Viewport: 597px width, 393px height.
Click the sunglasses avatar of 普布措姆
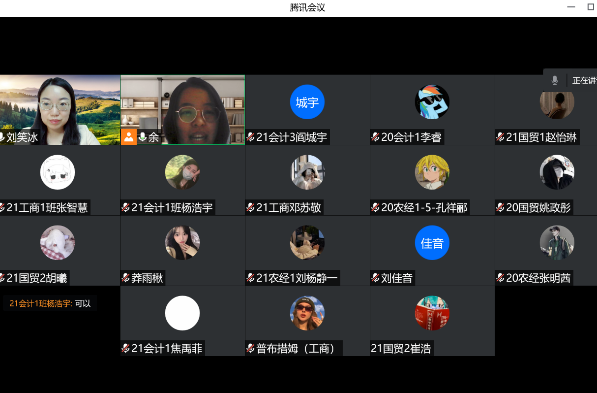click(x=307, y=313)
